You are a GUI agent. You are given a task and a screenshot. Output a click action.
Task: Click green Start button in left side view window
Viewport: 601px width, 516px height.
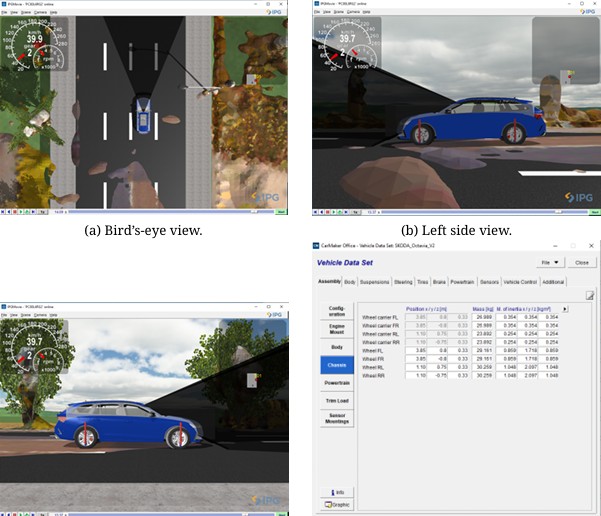click(x=594, y=212)
